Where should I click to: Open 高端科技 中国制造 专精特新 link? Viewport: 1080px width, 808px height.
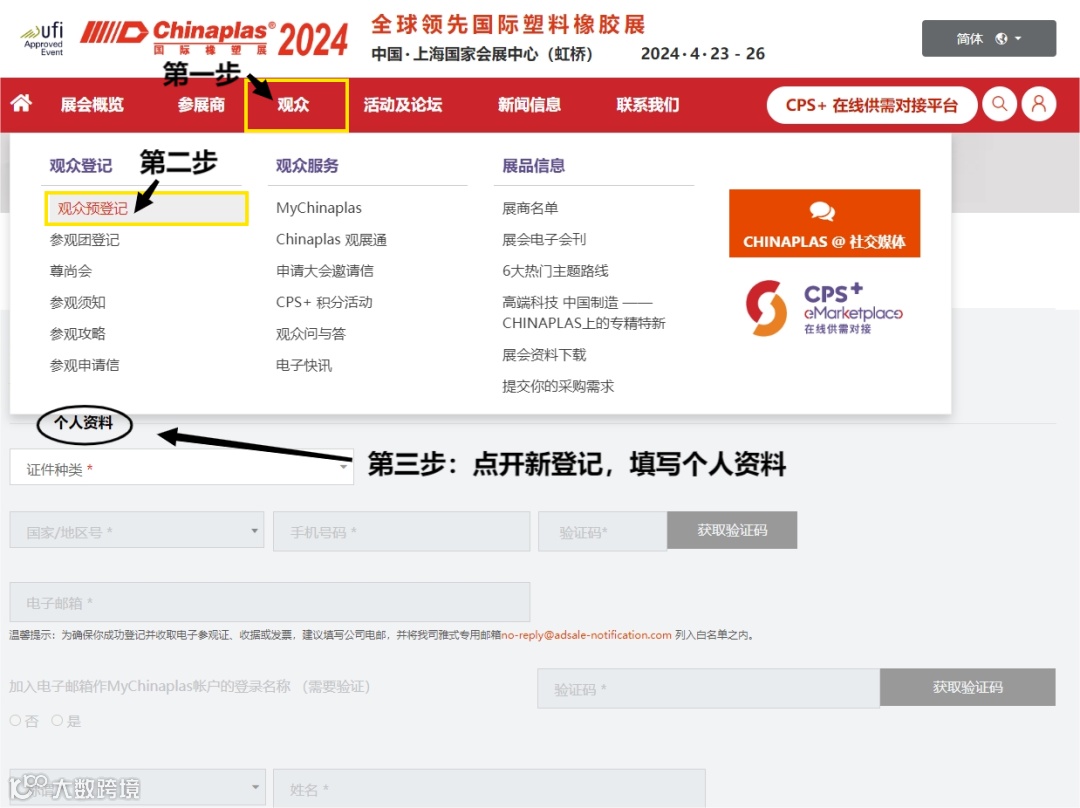(583, 313)
